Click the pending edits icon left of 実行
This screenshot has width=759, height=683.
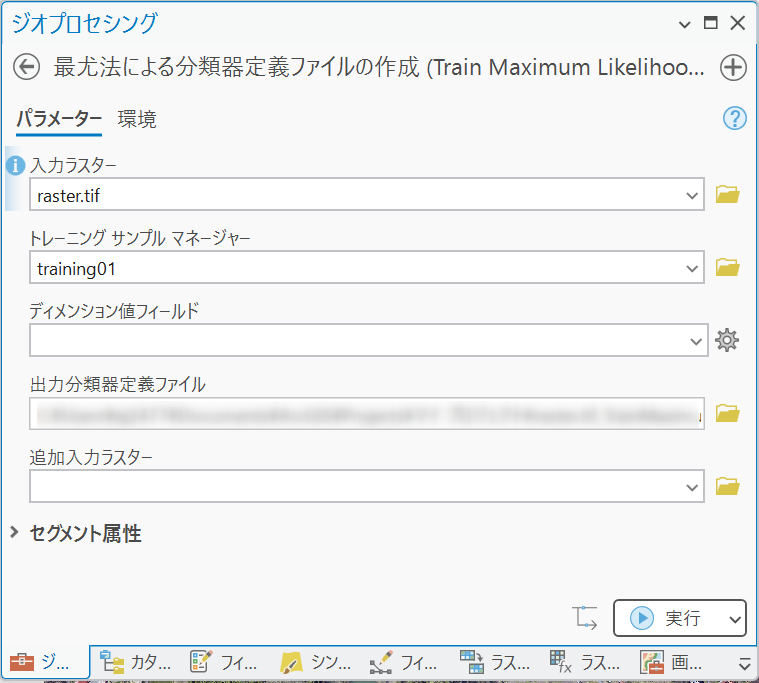(586, 618)
